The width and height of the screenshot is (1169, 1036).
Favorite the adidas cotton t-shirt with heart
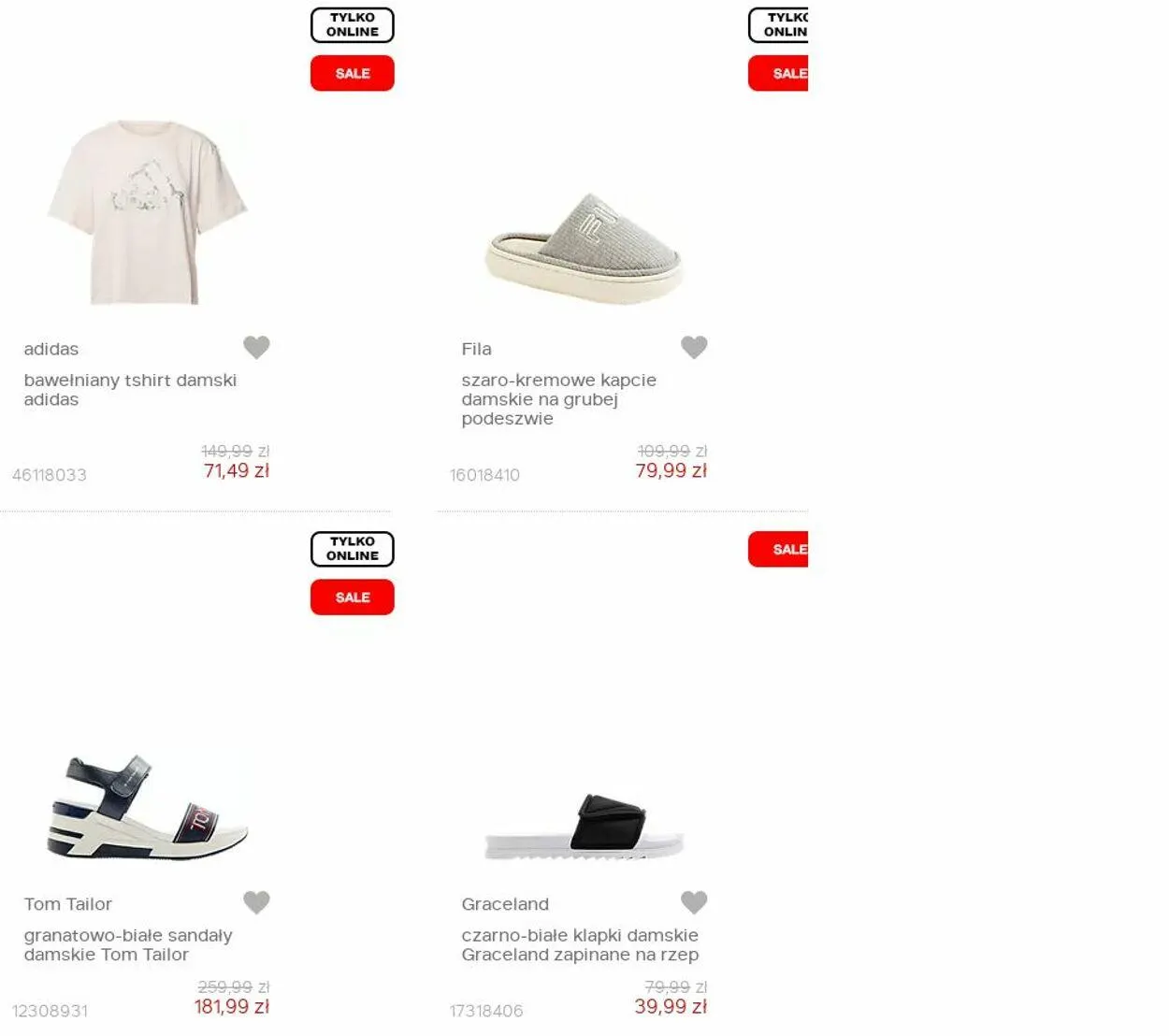point(256,347)
